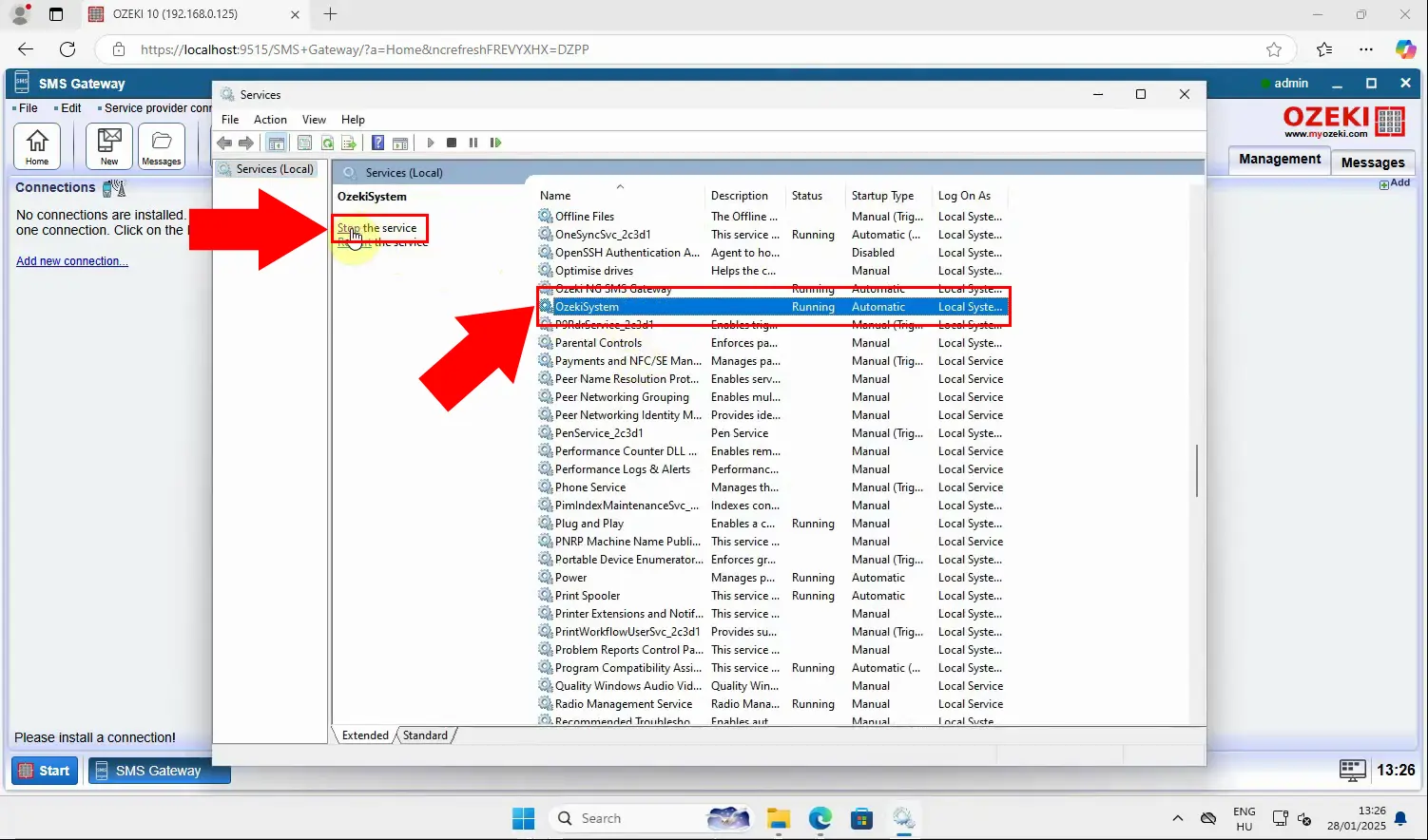Sort by the Status column header
Screen dimensions: 1428x840
807,196
